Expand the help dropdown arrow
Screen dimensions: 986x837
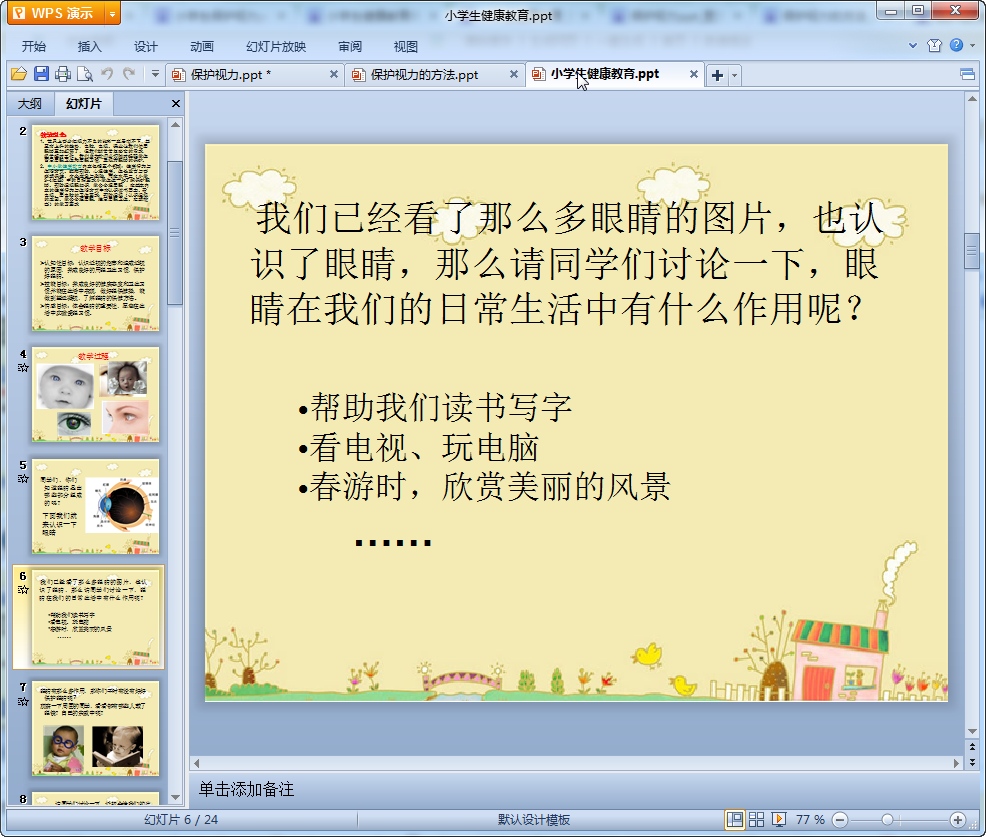pos(972,45)
